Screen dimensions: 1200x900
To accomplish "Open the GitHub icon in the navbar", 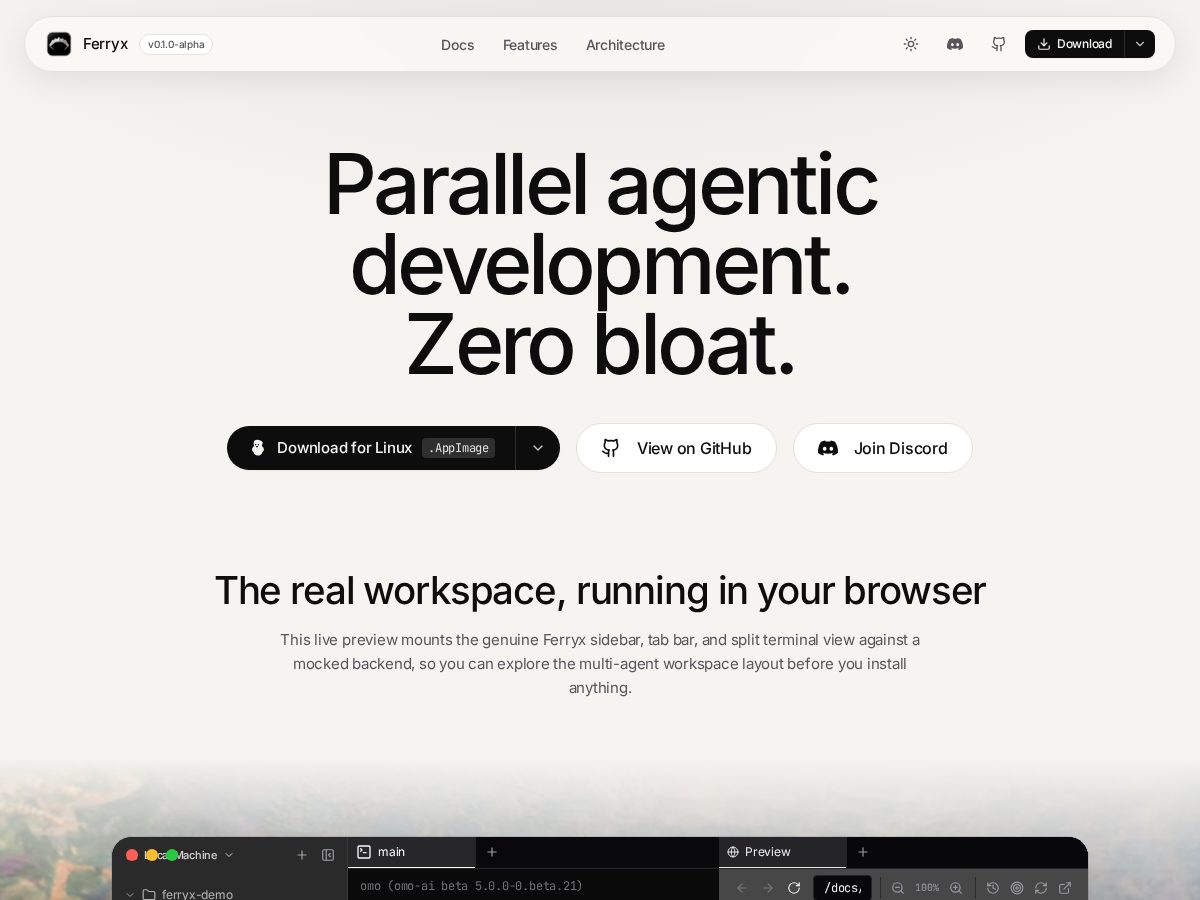I will (998, 44).
